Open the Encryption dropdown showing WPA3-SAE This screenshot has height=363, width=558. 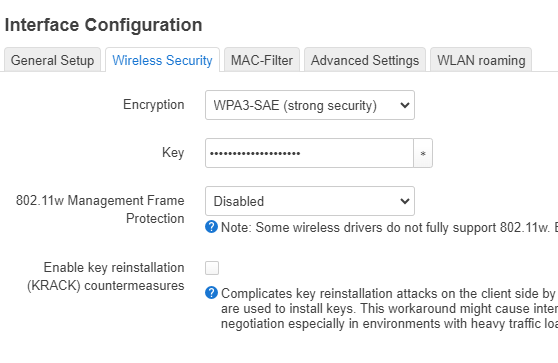(x=310, y=105)
